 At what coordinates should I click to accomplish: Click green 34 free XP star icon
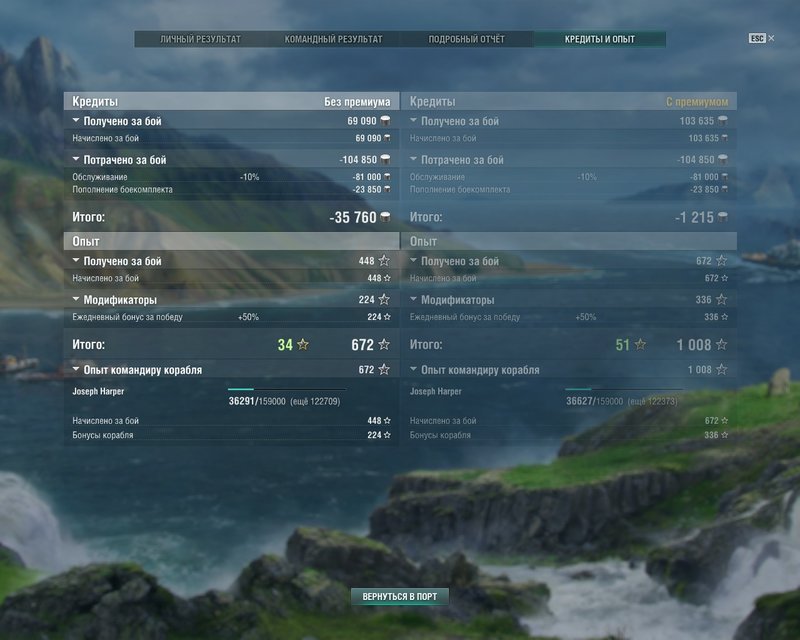303,344
